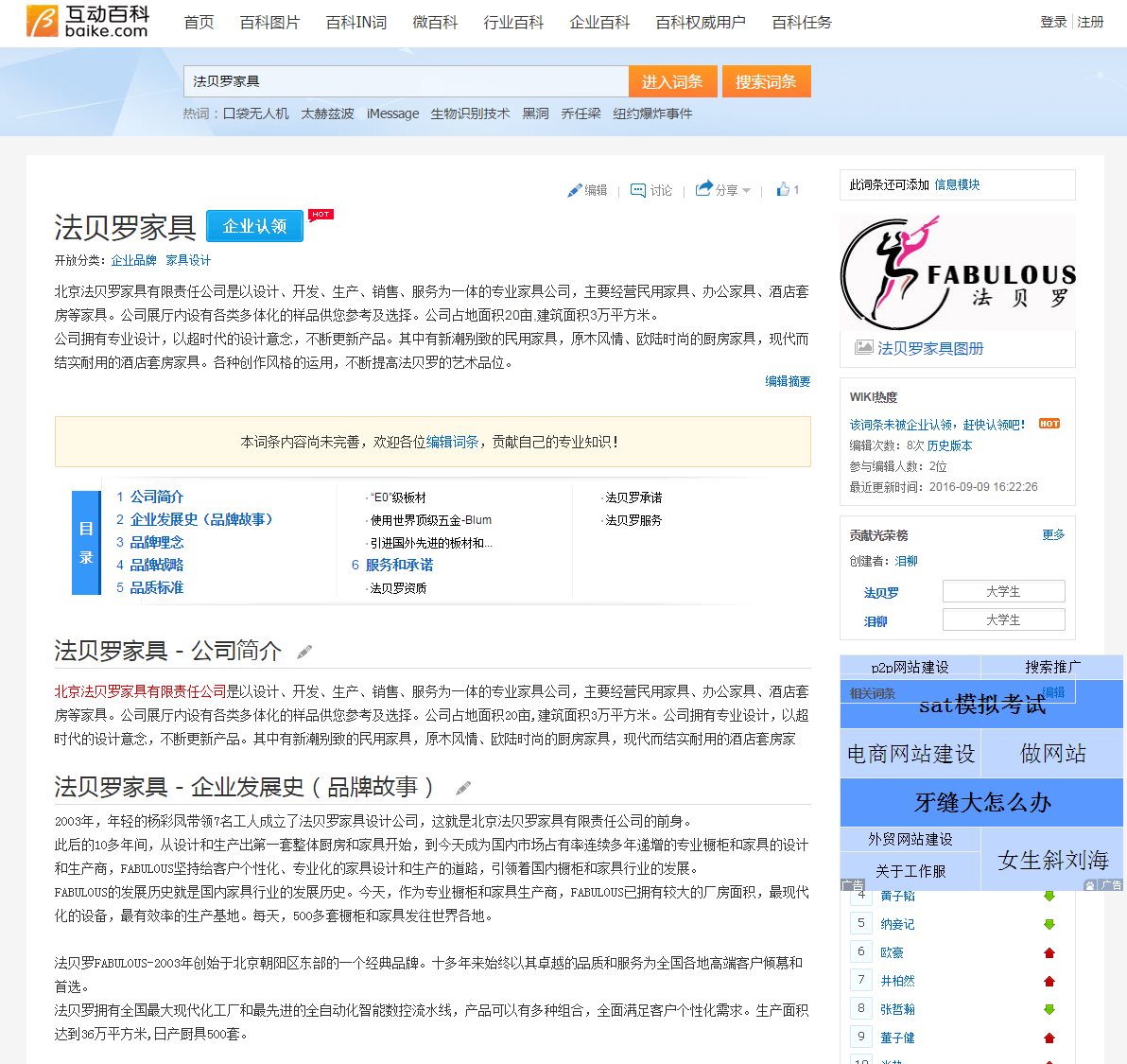Open 百科任务 navigation item
This screenshot has width=1127, height=1064.
click(802, 23)
